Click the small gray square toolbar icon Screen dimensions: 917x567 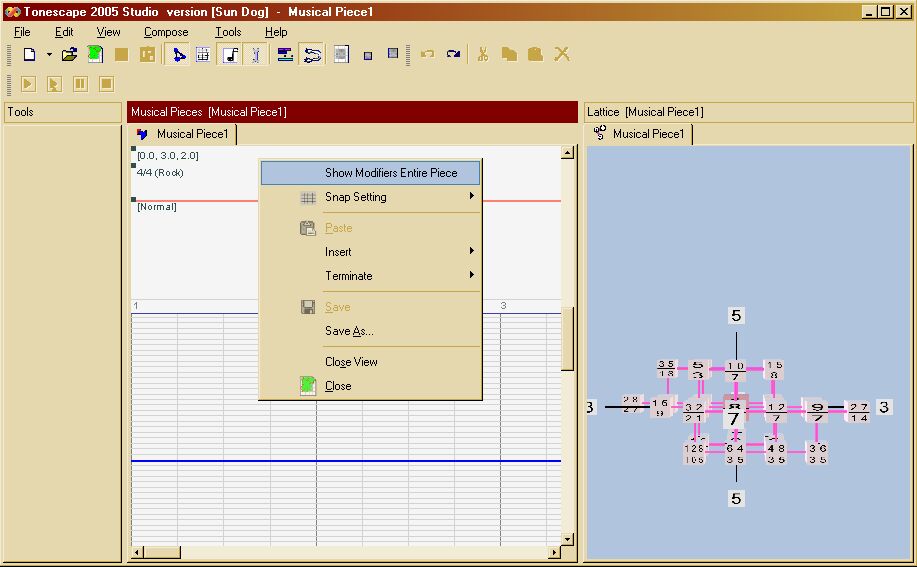tap(368, 56)
